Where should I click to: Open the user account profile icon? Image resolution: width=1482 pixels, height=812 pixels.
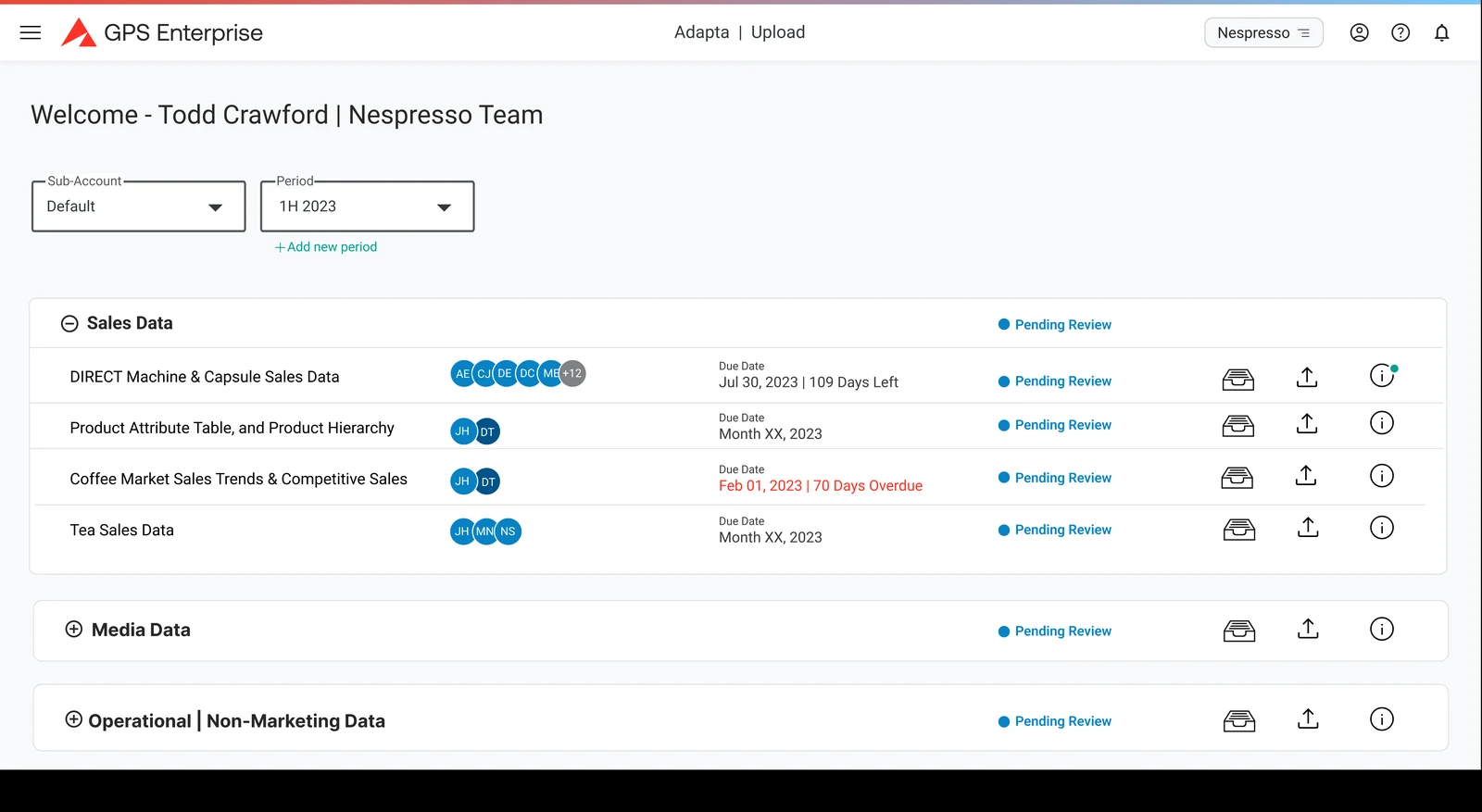[1359, 32]
